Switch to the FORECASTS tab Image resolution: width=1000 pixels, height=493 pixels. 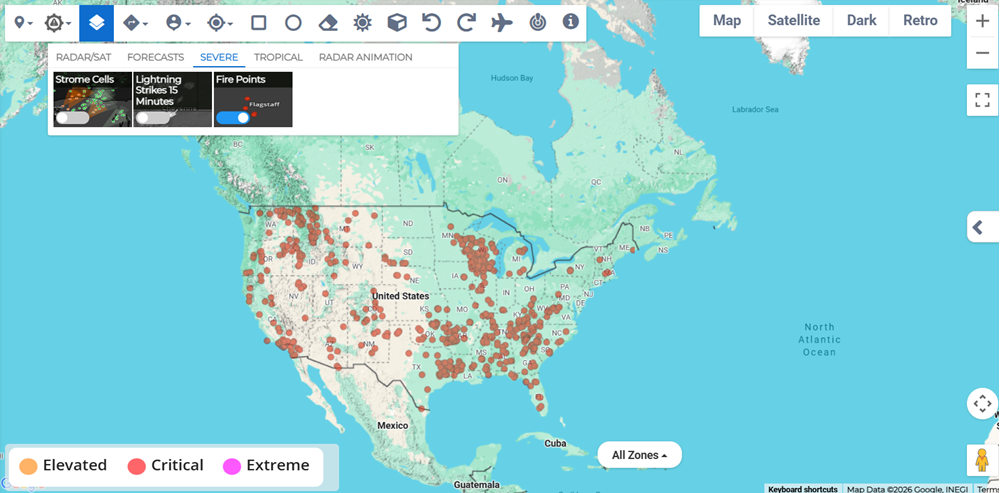point(156,57)
